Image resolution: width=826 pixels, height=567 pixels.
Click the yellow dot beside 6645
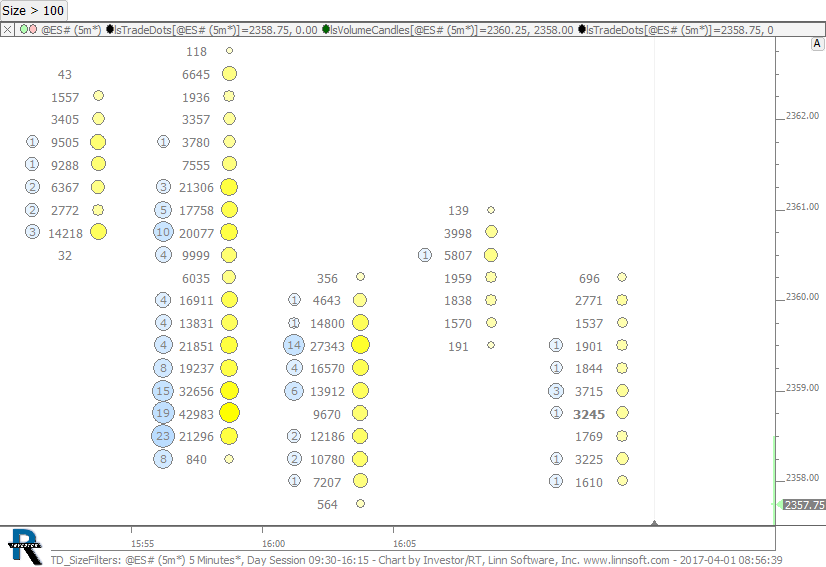229,74
